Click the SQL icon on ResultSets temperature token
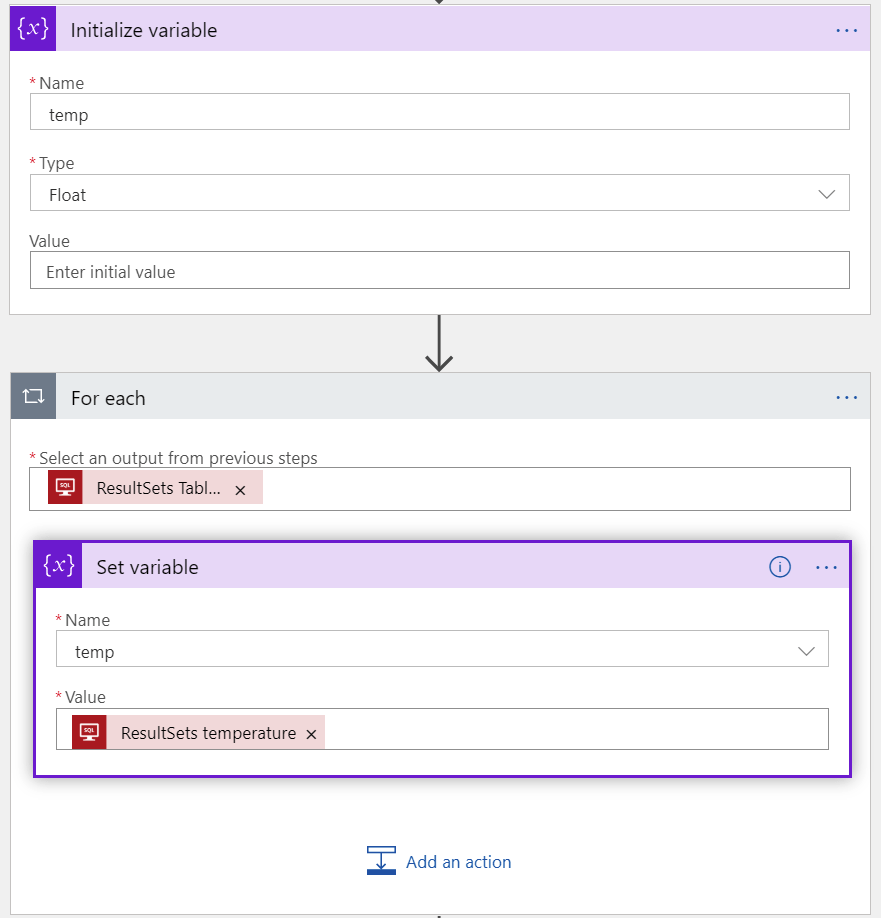Viewport: 881px width, 918px height. pyautogui.click(x=89, y=732)
